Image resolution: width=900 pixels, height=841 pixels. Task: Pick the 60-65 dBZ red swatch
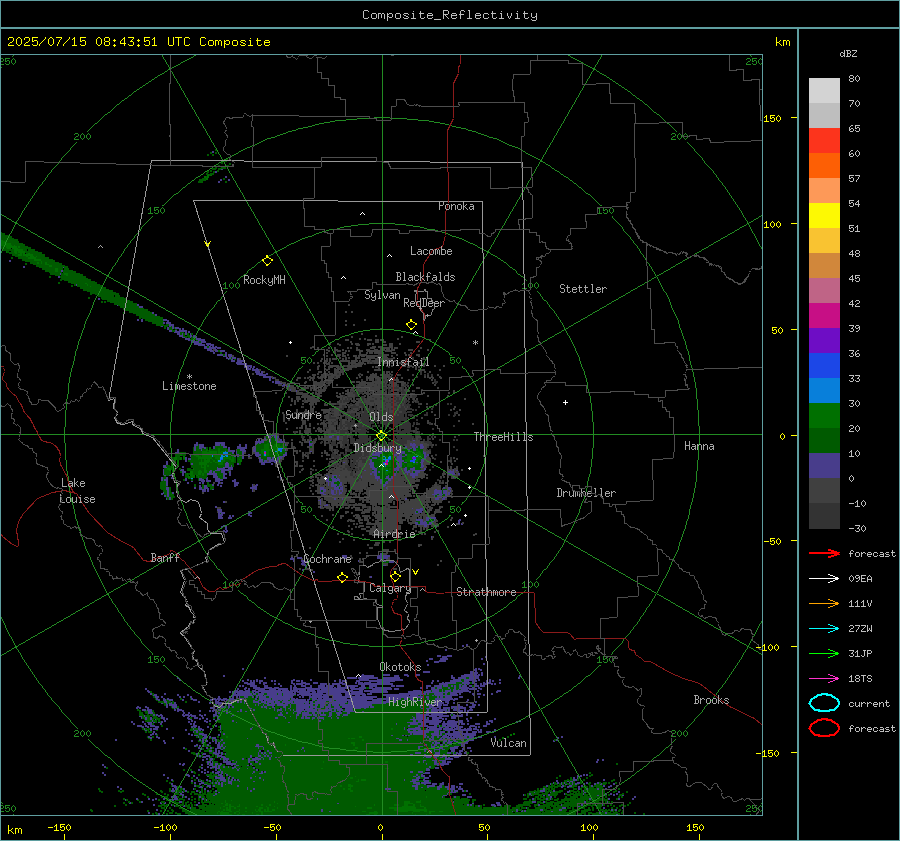point(824,141)
